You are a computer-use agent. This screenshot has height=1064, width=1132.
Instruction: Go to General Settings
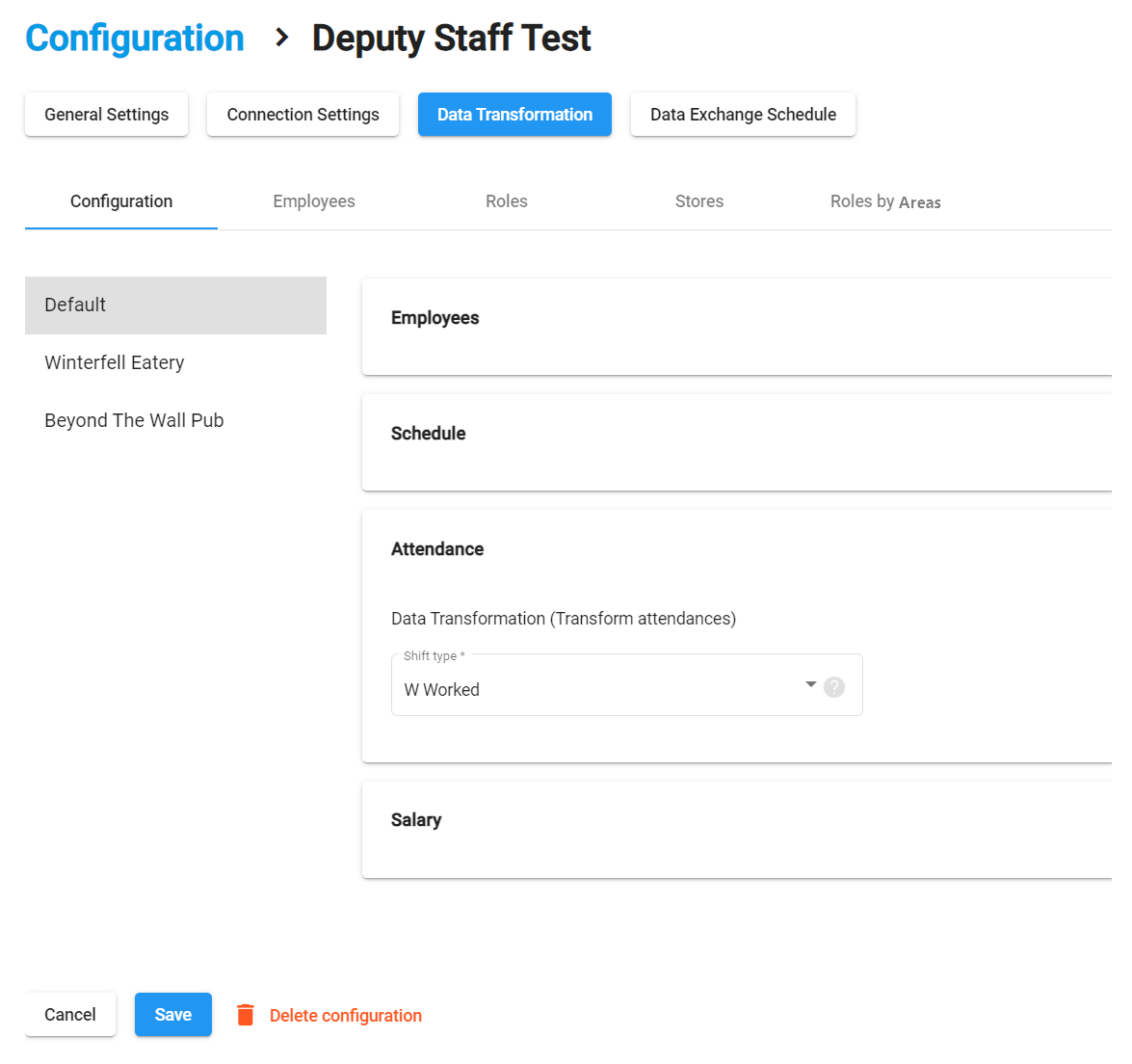tap(107, 115)
